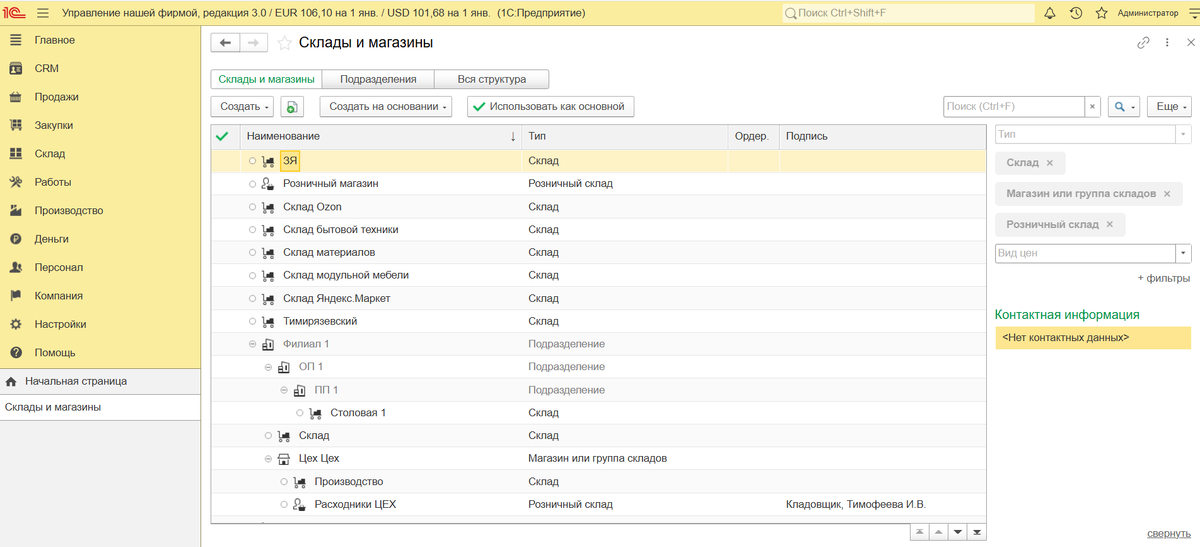Image resolution: width=1200 pixels, height=547 pixels.
Task: Add more filters via + фильтры
Action: point(1164,278)
